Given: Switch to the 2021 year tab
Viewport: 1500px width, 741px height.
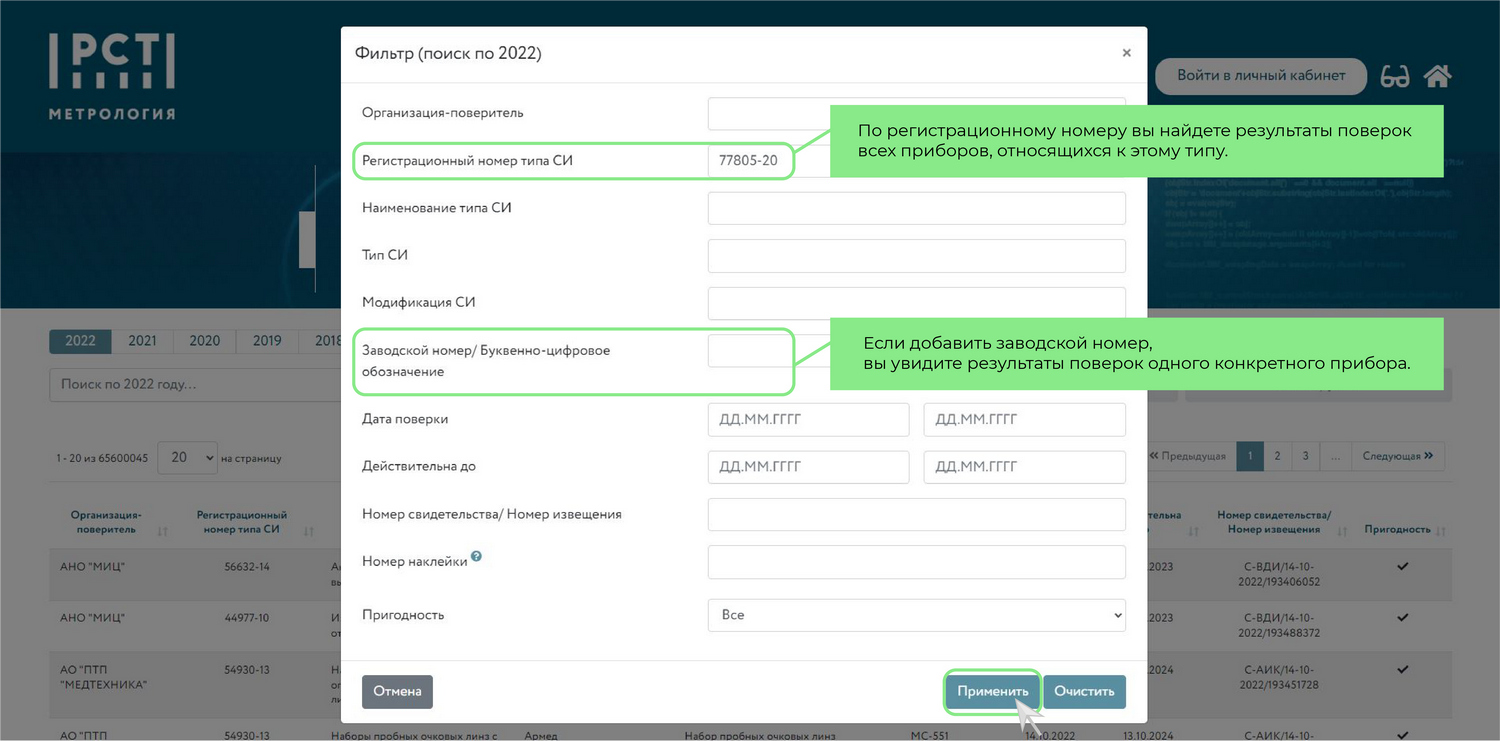Looking at the screenshot, I should 142,341.
